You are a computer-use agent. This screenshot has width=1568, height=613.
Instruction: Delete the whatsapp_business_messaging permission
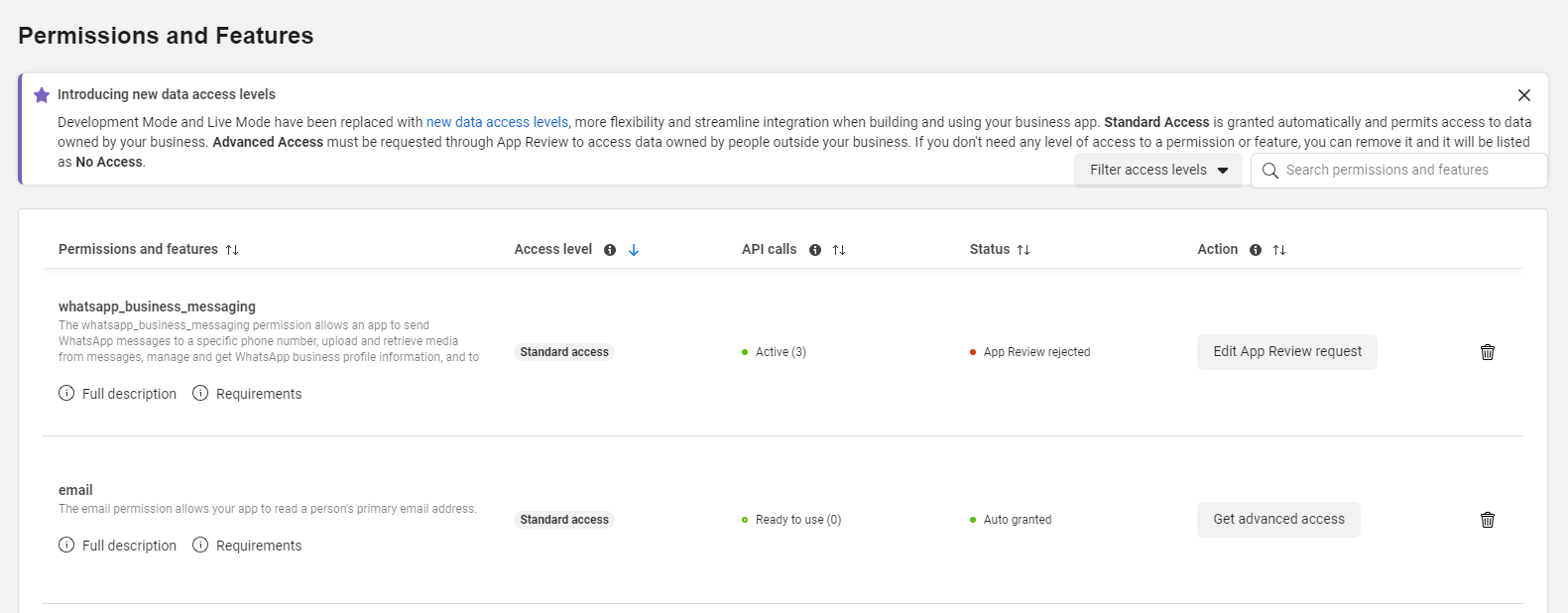[1488, 352]
